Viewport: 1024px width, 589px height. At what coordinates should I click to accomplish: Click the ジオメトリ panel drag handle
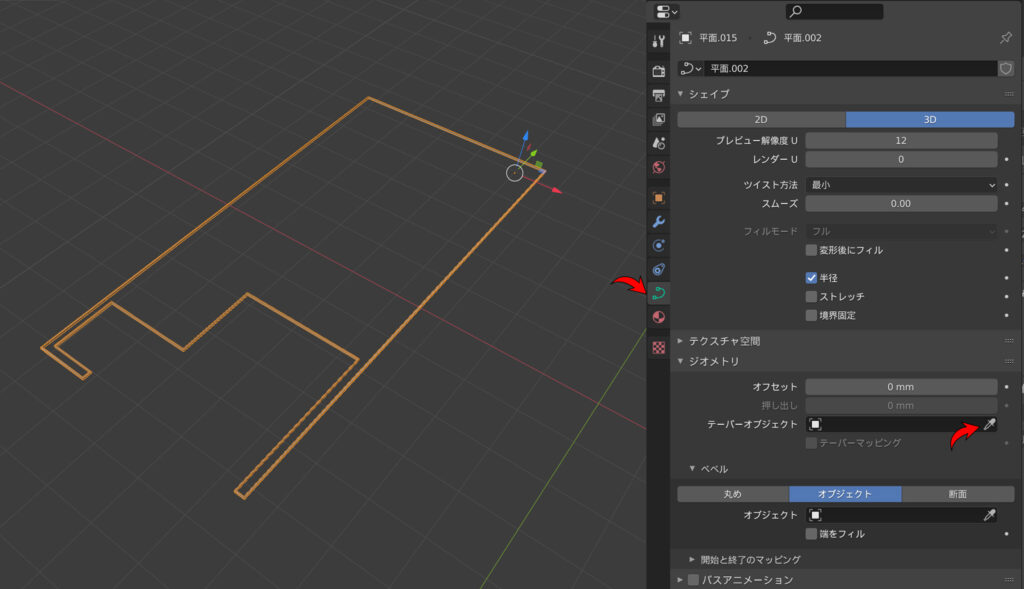point(1009,361)
